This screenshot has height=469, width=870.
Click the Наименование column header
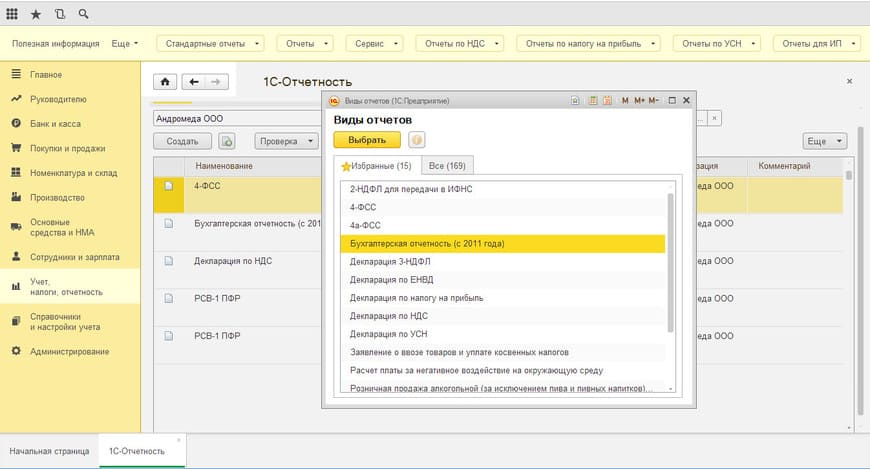coord(224,166)
